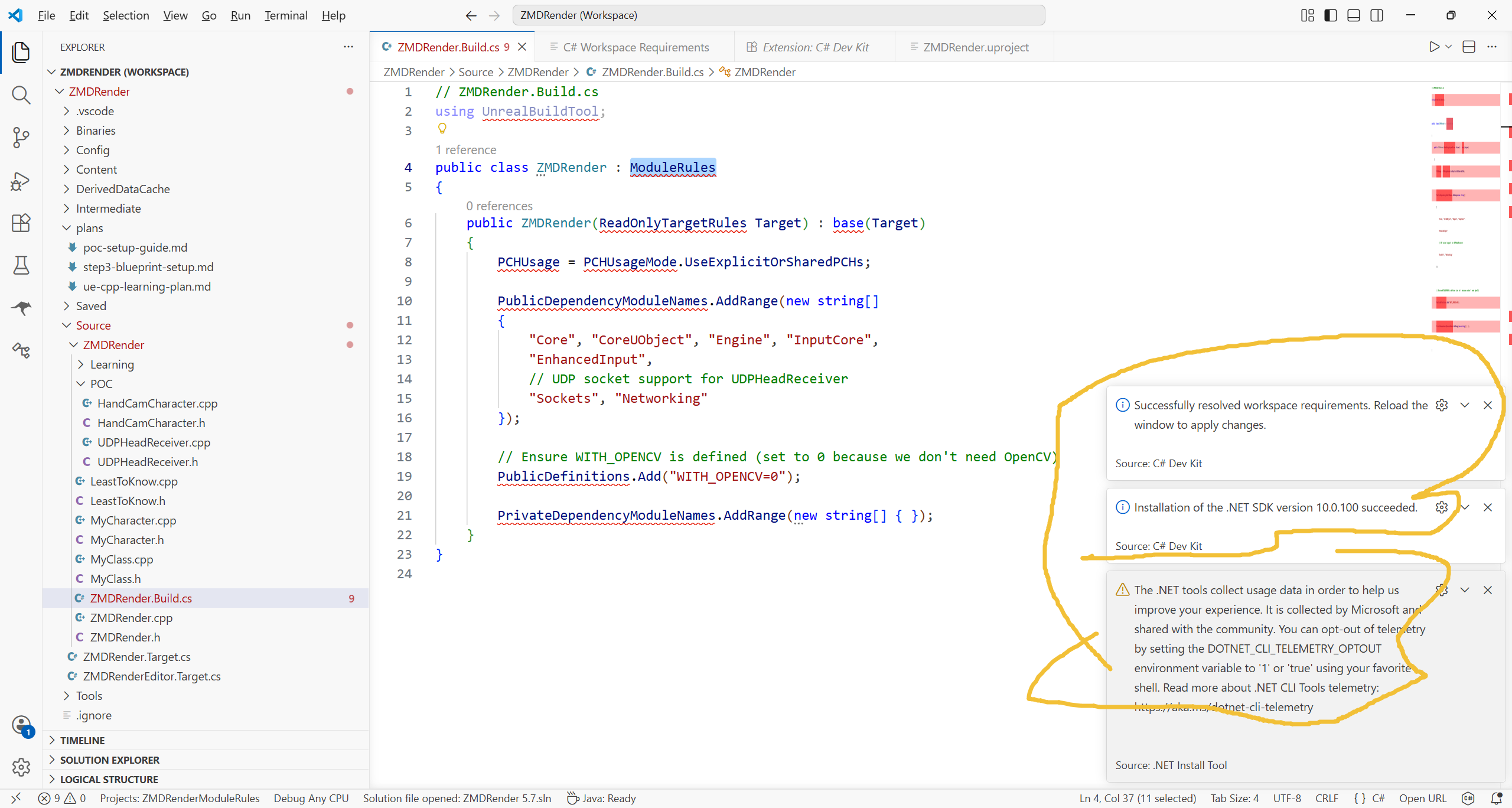Click Open URL in the status bar

(1422, 798)
